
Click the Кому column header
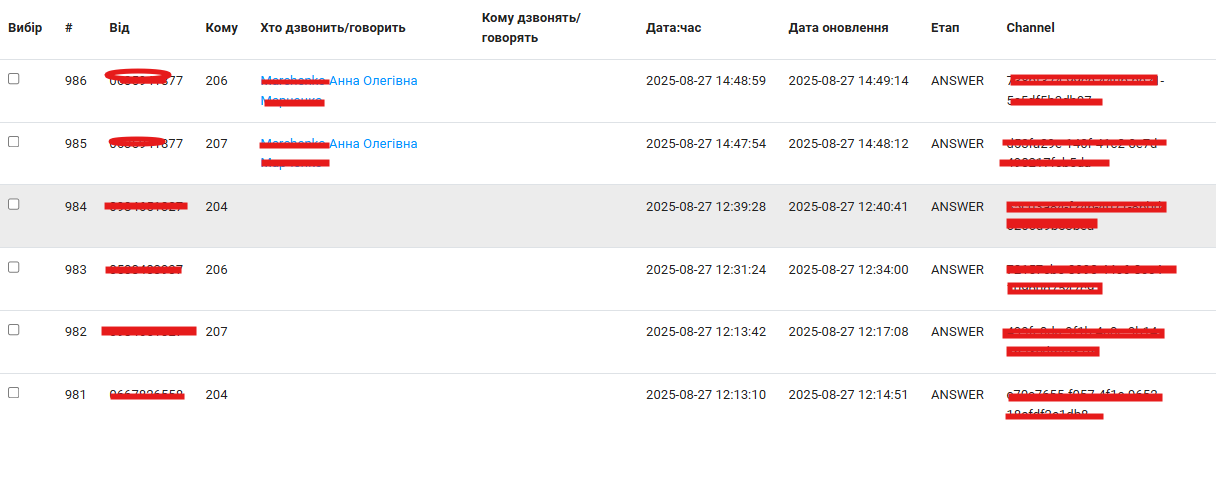tap(222, 28)
